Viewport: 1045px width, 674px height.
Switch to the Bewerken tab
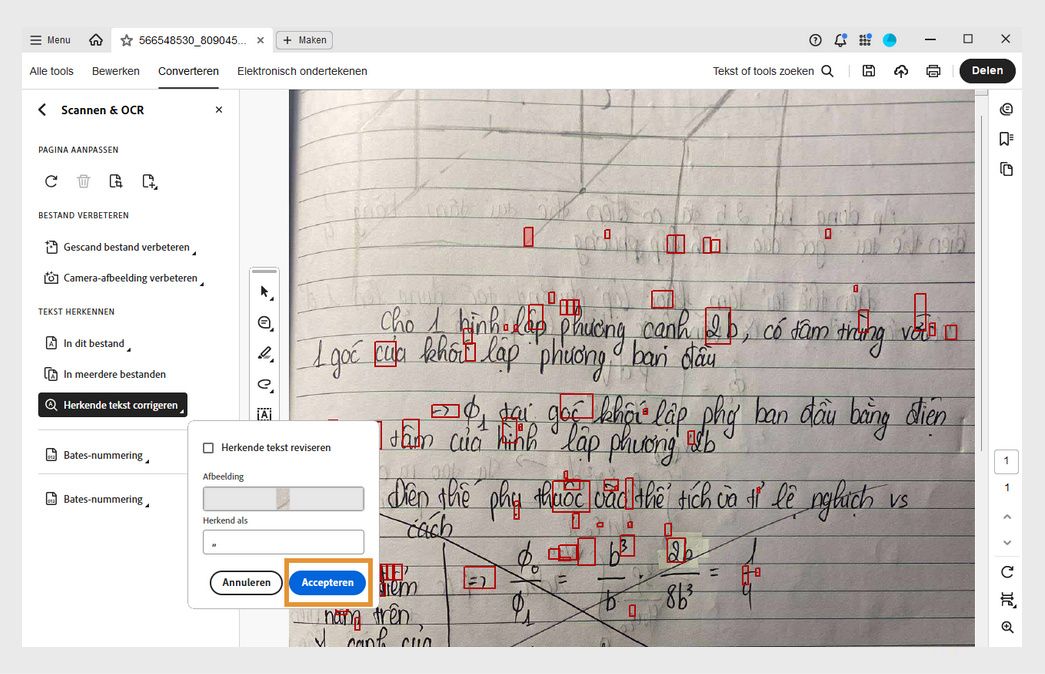coord(115,71)
